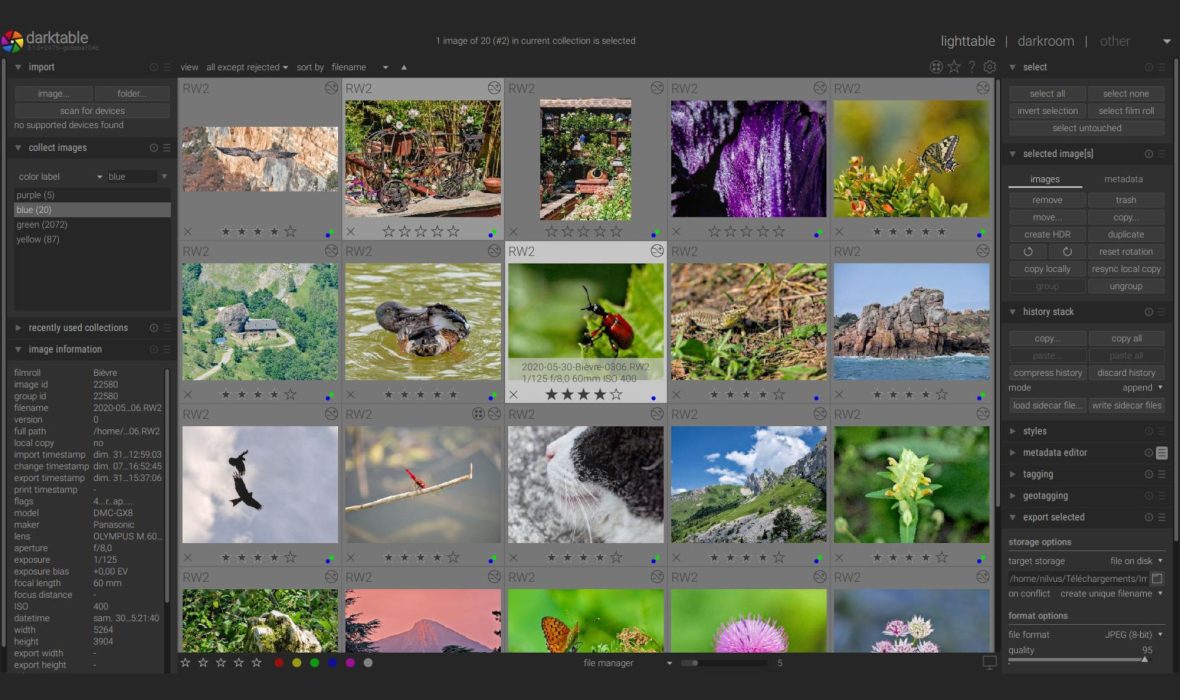Toggle the green color label in bottom bar
Image resolution: width=1180 pixels, height=700 pixels.
coord(315,662)
